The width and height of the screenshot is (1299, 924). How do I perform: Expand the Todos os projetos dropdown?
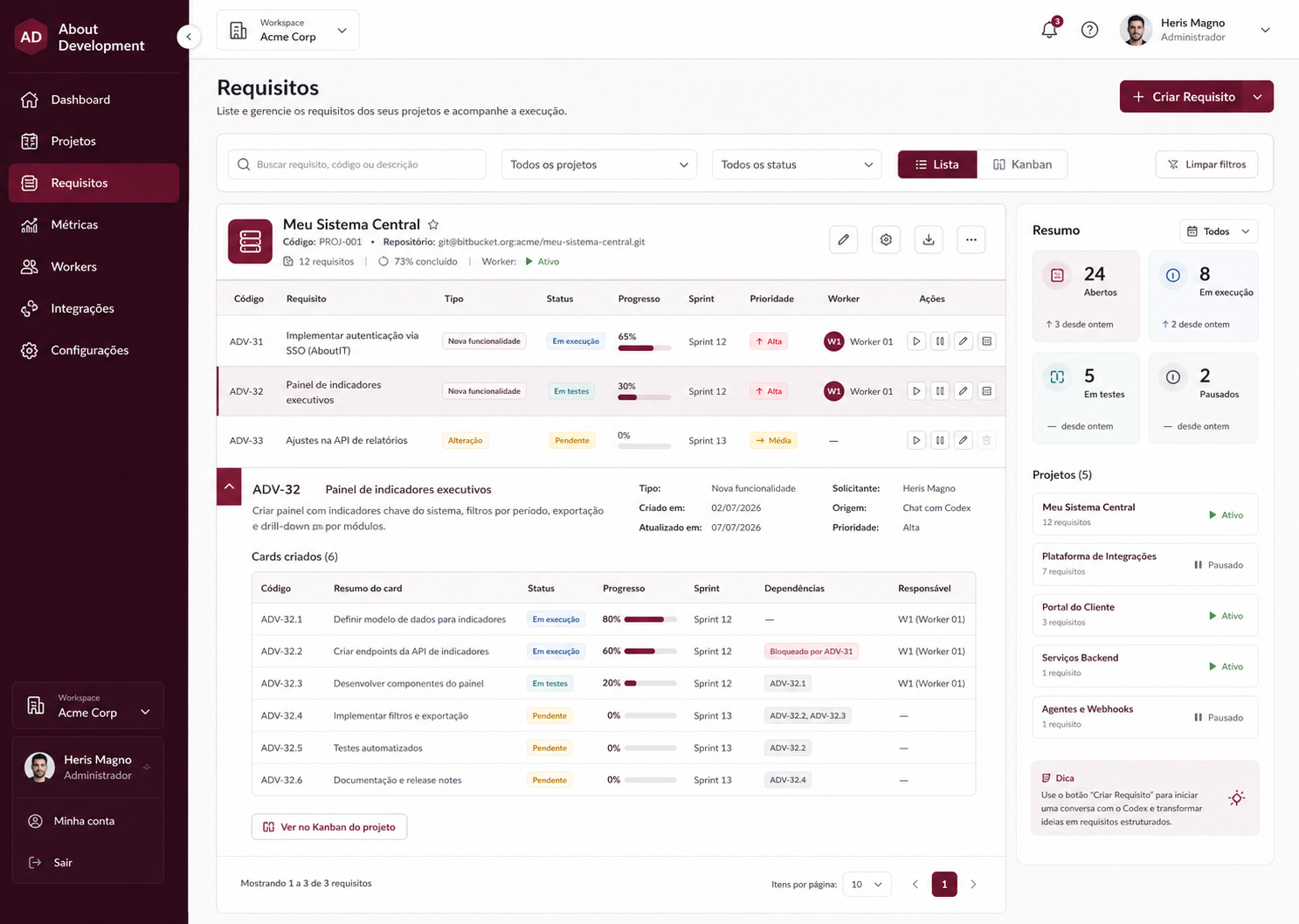click(599, 164)
